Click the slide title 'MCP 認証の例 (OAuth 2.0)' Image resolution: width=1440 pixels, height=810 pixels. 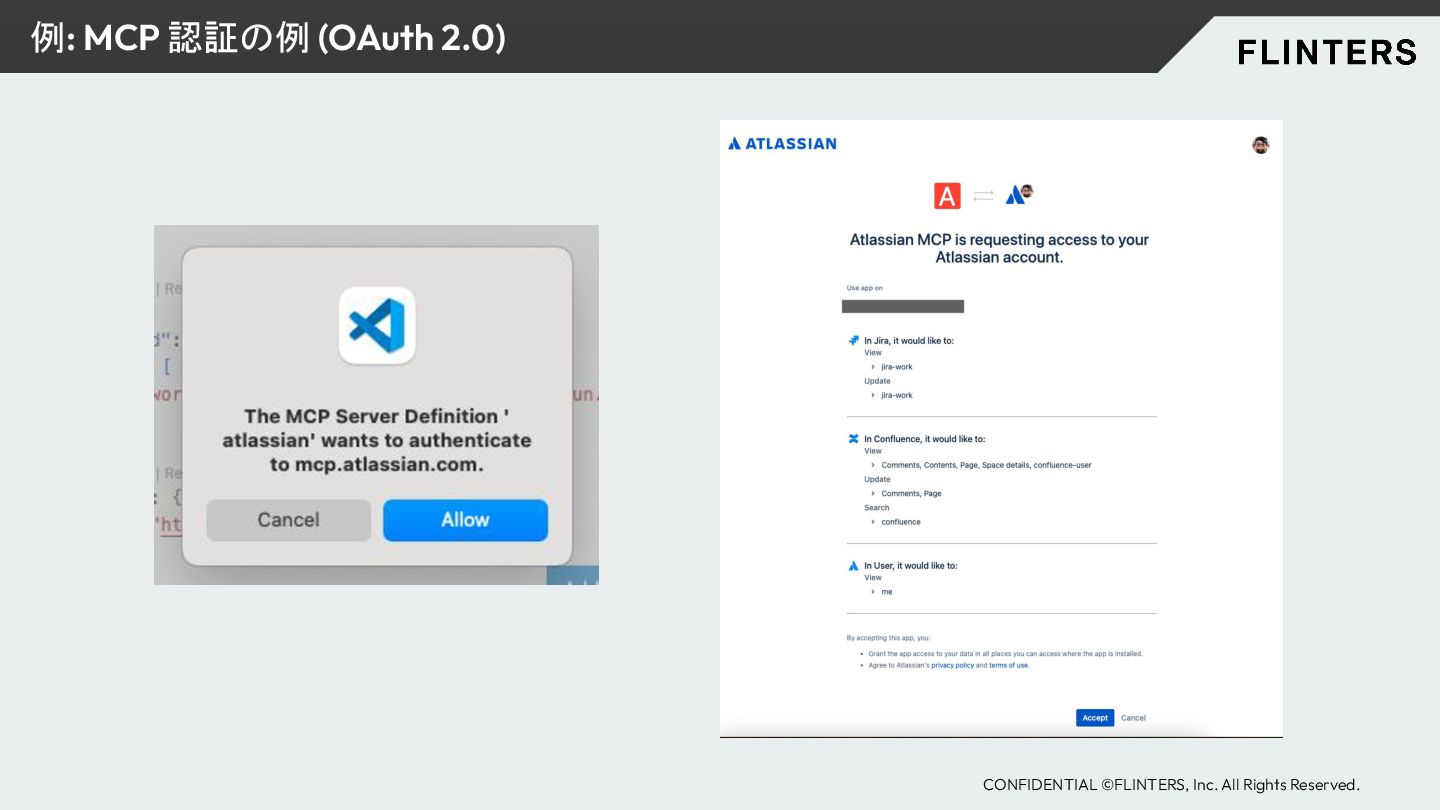pyautogui.click(x=268, y=38)
